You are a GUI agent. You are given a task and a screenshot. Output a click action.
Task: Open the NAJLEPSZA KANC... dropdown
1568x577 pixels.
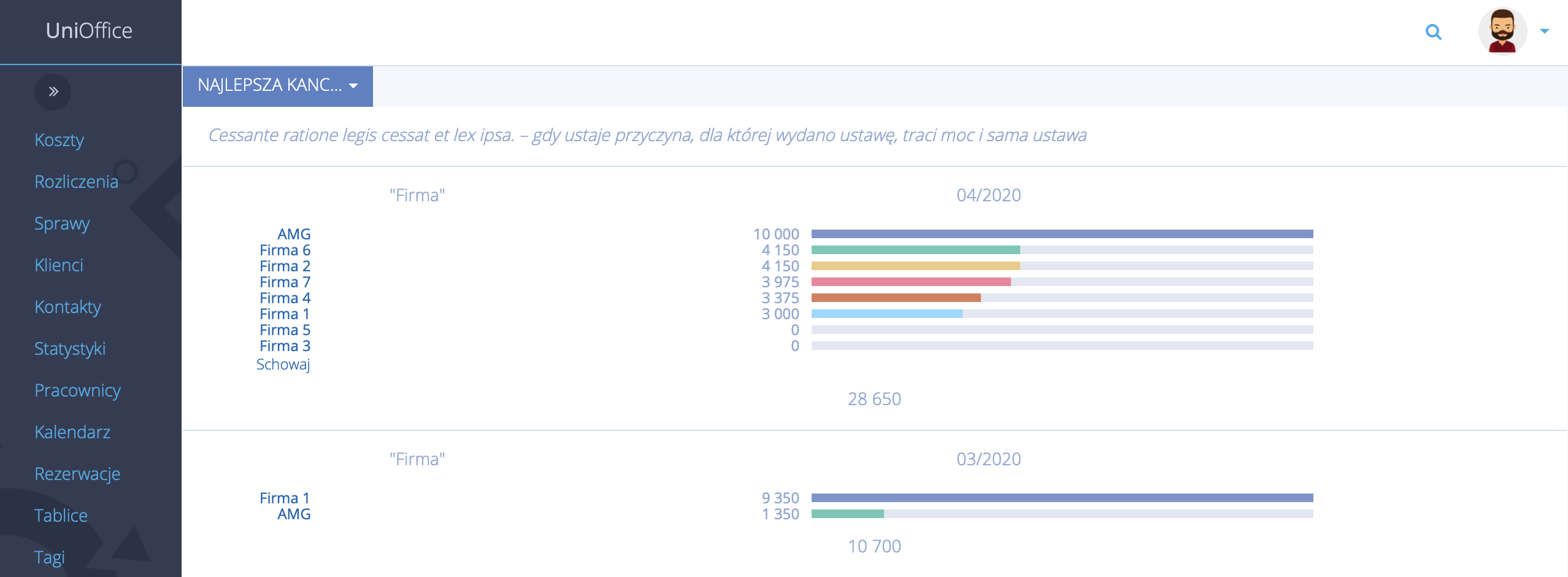coord(277,86)
